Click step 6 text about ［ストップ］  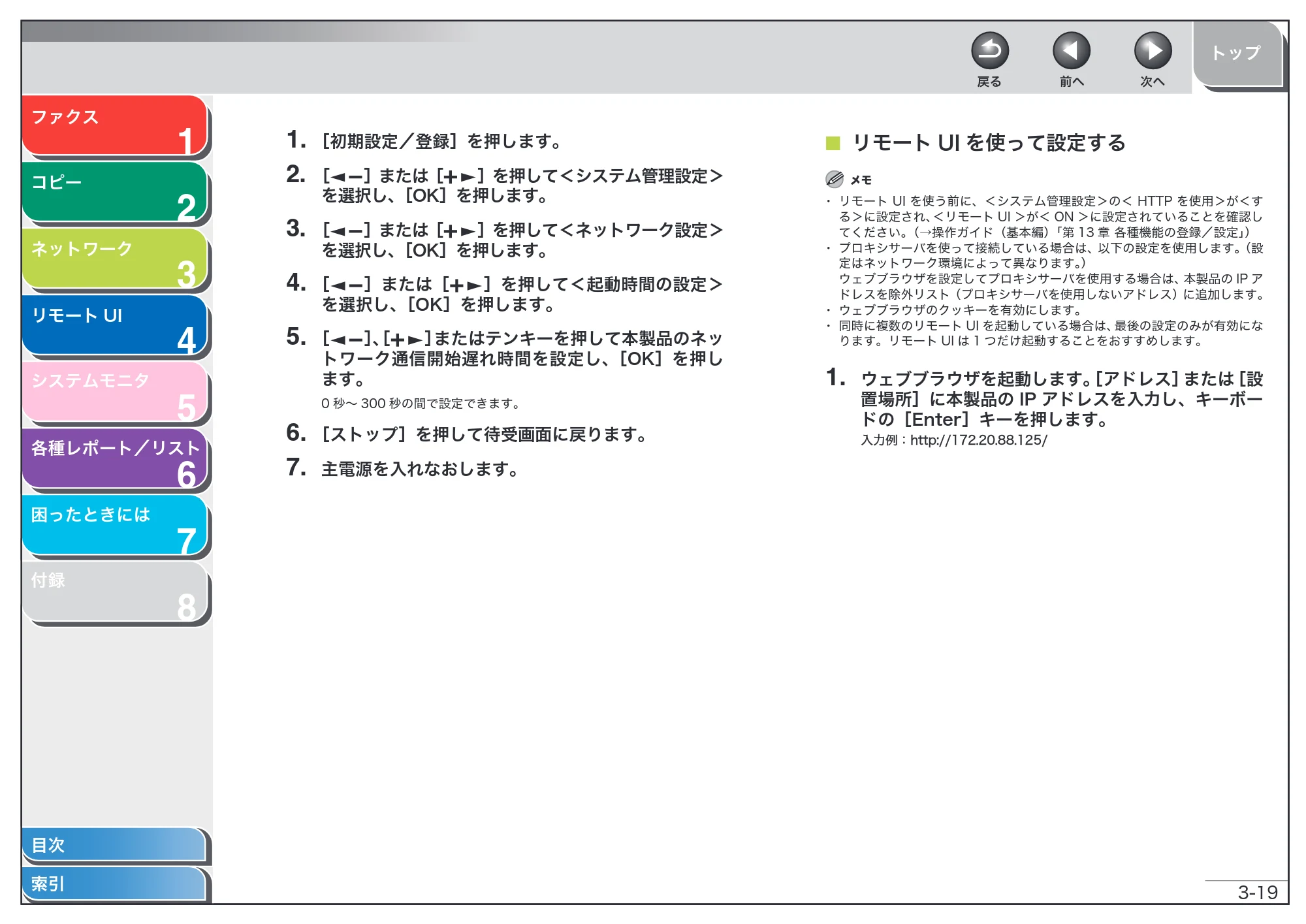[485, 434]
